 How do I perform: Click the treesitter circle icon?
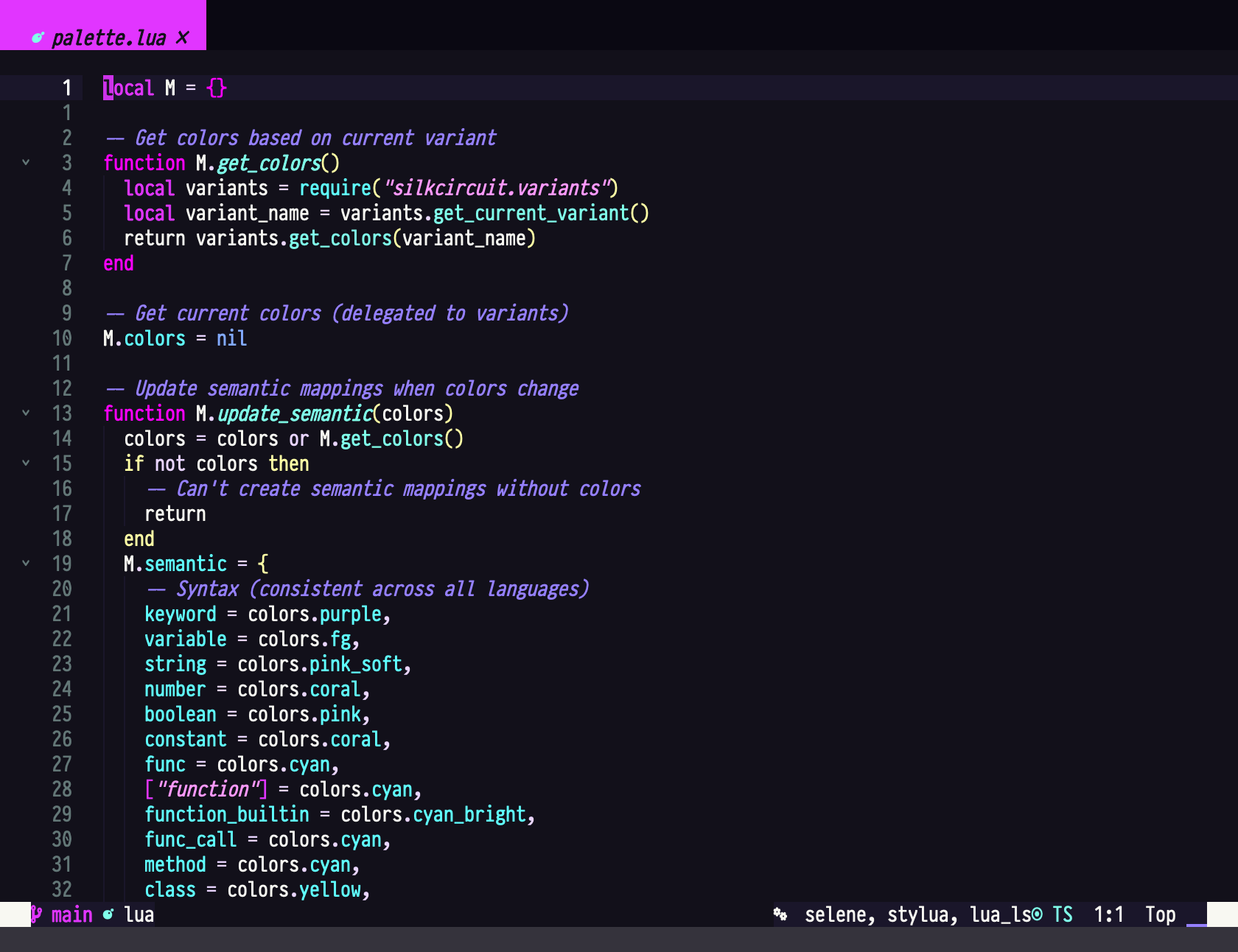(x=1038, y=914)
